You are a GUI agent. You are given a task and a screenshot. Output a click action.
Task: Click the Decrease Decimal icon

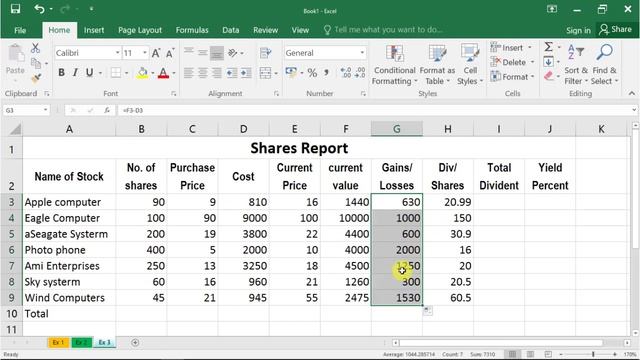(360, 73)
